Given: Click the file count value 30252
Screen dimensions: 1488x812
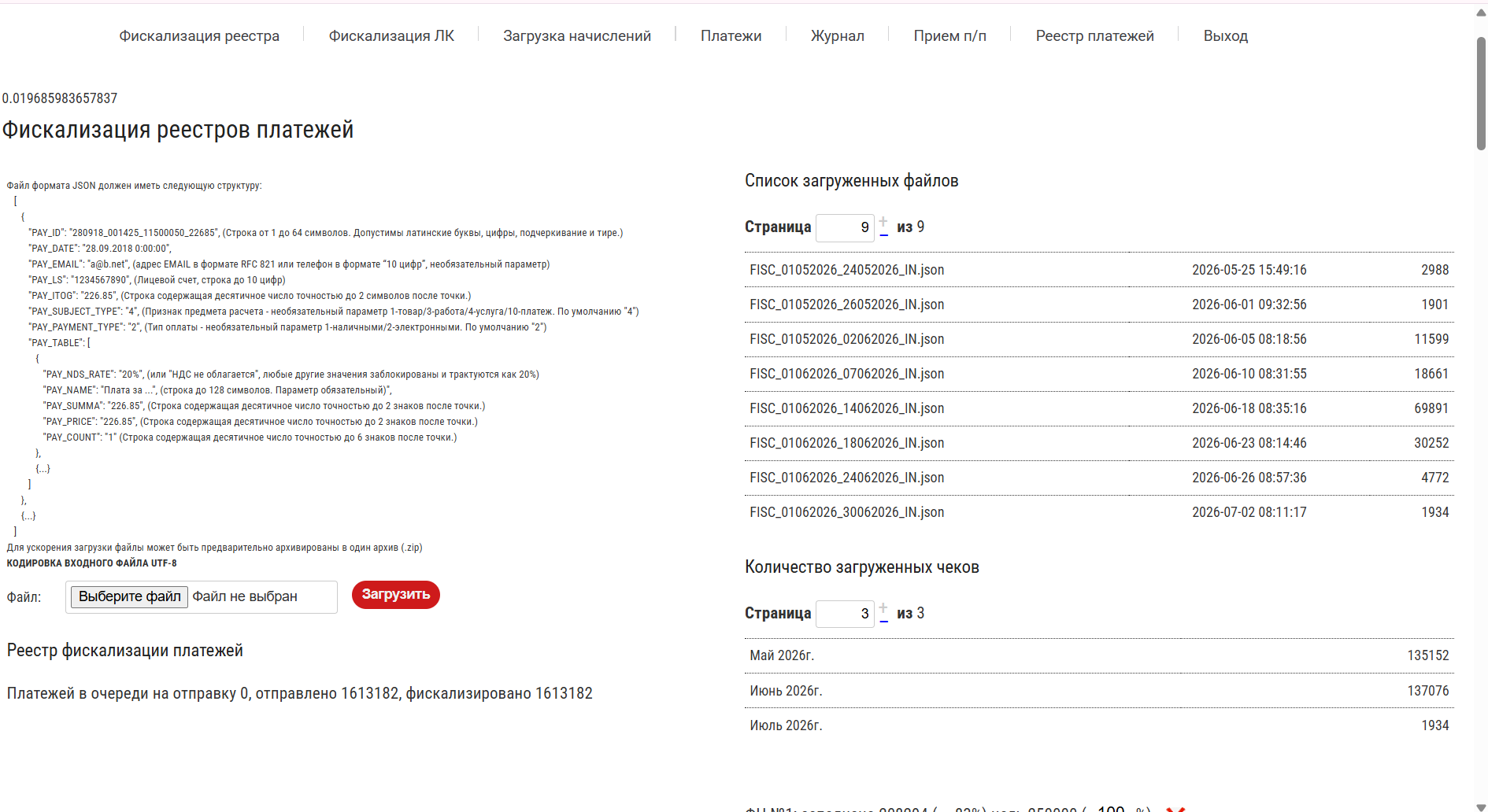Looking at the screenshot, I should [1431, 443].
